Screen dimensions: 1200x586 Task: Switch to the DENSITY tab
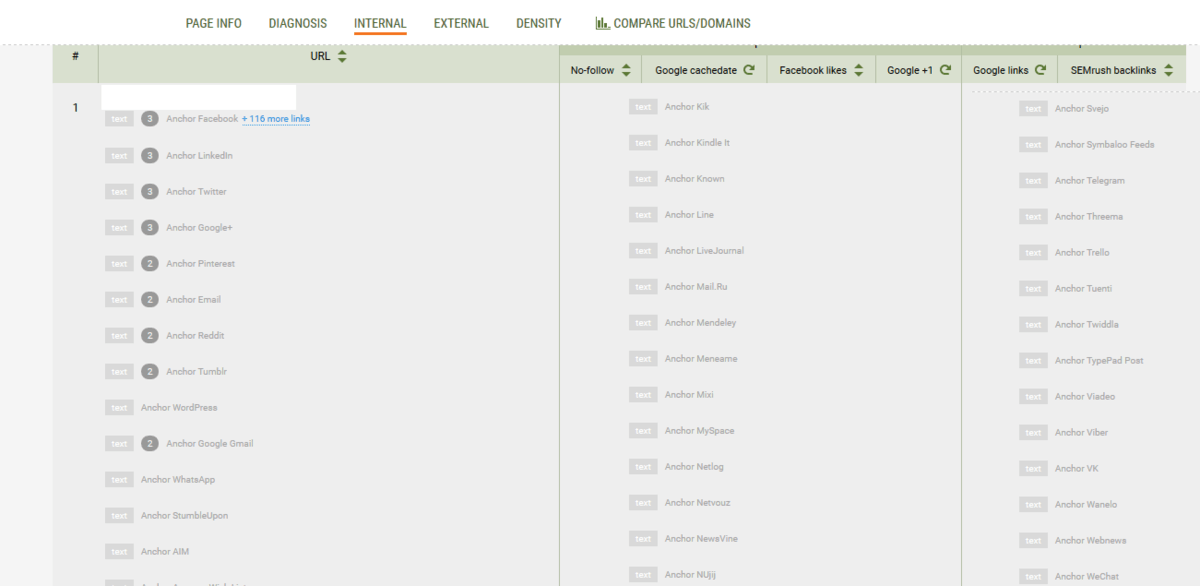[539, 23]
